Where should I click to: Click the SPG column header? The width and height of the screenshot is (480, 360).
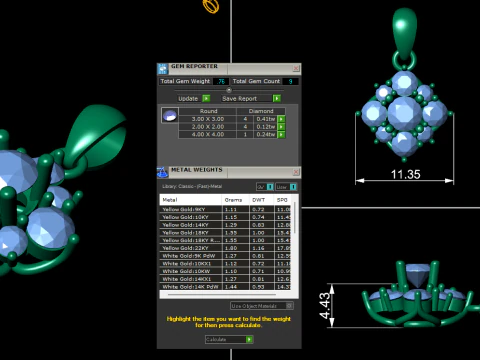[283, 200]
